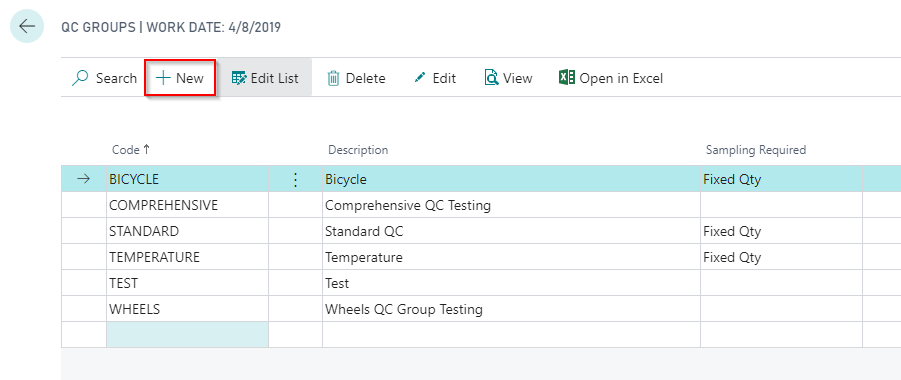Open the list in Excel

611,78
